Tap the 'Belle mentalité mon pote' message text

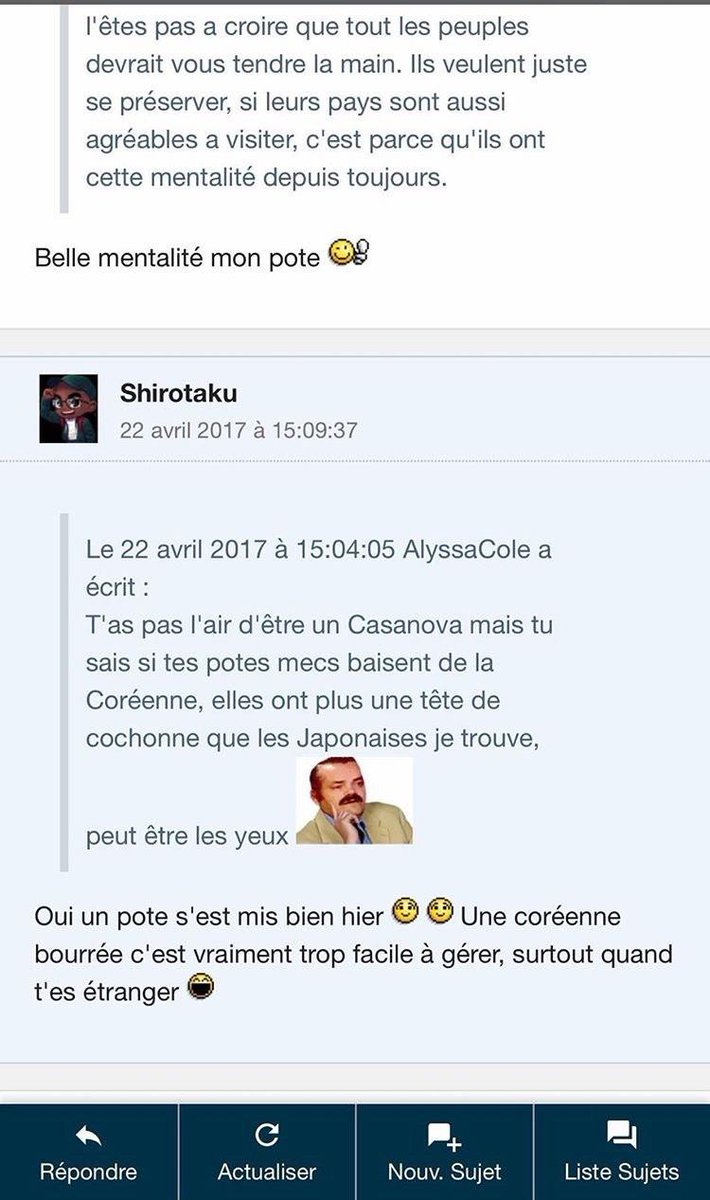177,257
